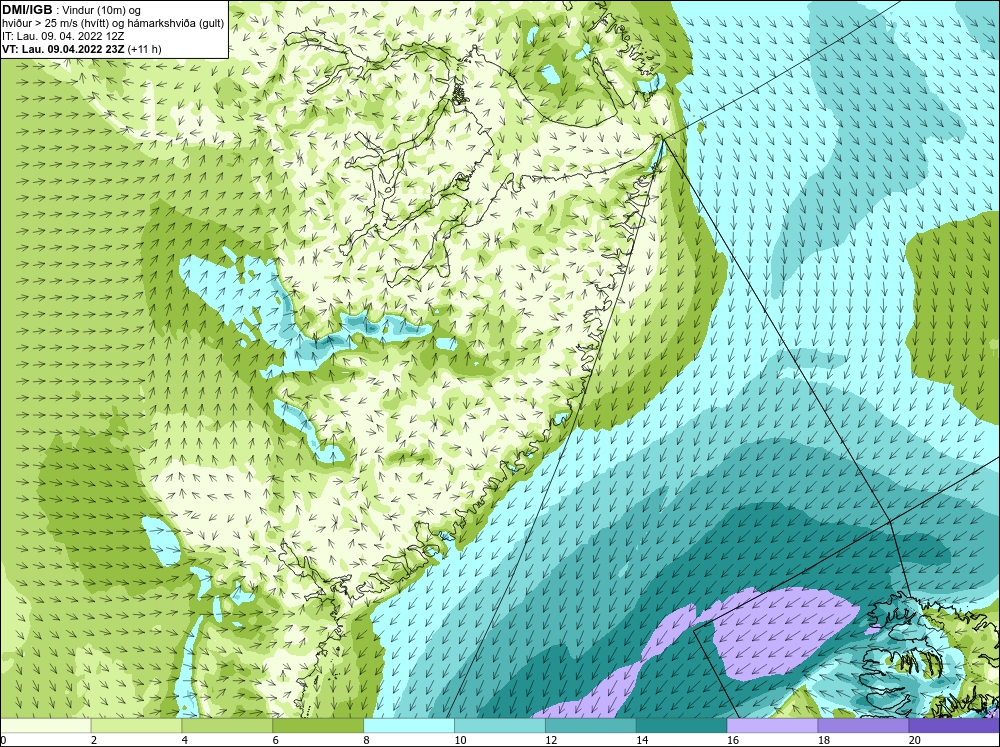Click the 'DMI/IGB' title text
This screenshot has width=1000, height=747.
click(27, 10)
